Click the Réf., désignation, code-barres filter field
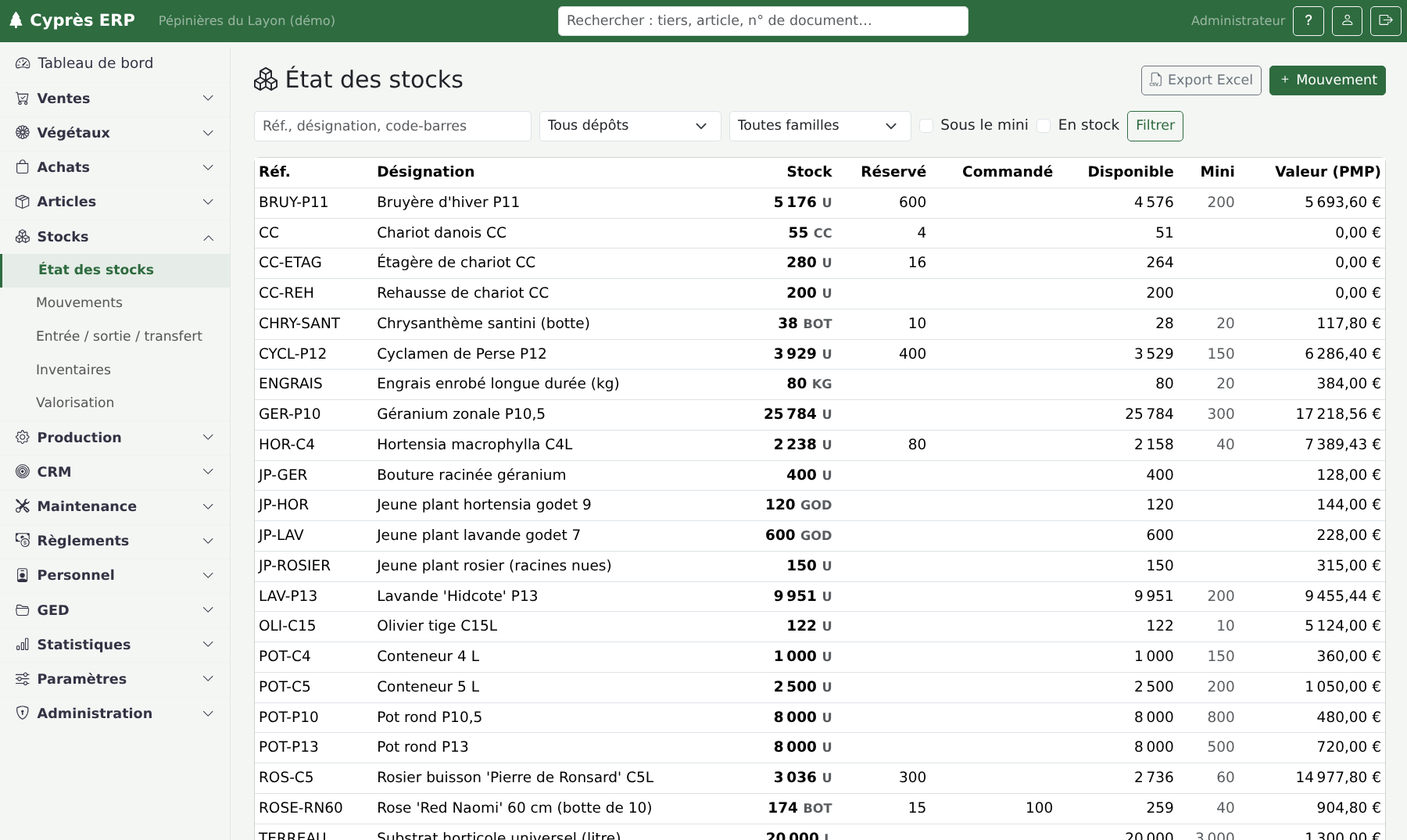This screenshot has height=840, width=1407. tap(392, 126)
